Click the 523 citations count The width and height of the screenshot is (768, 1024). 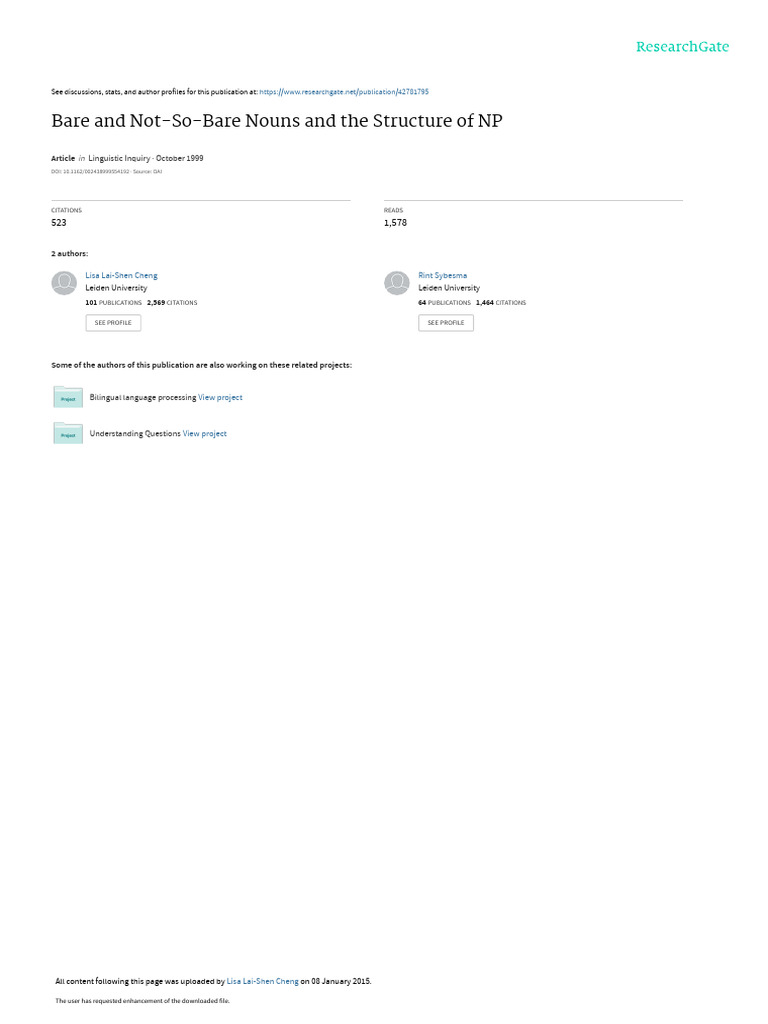click(x=59, y=223)
